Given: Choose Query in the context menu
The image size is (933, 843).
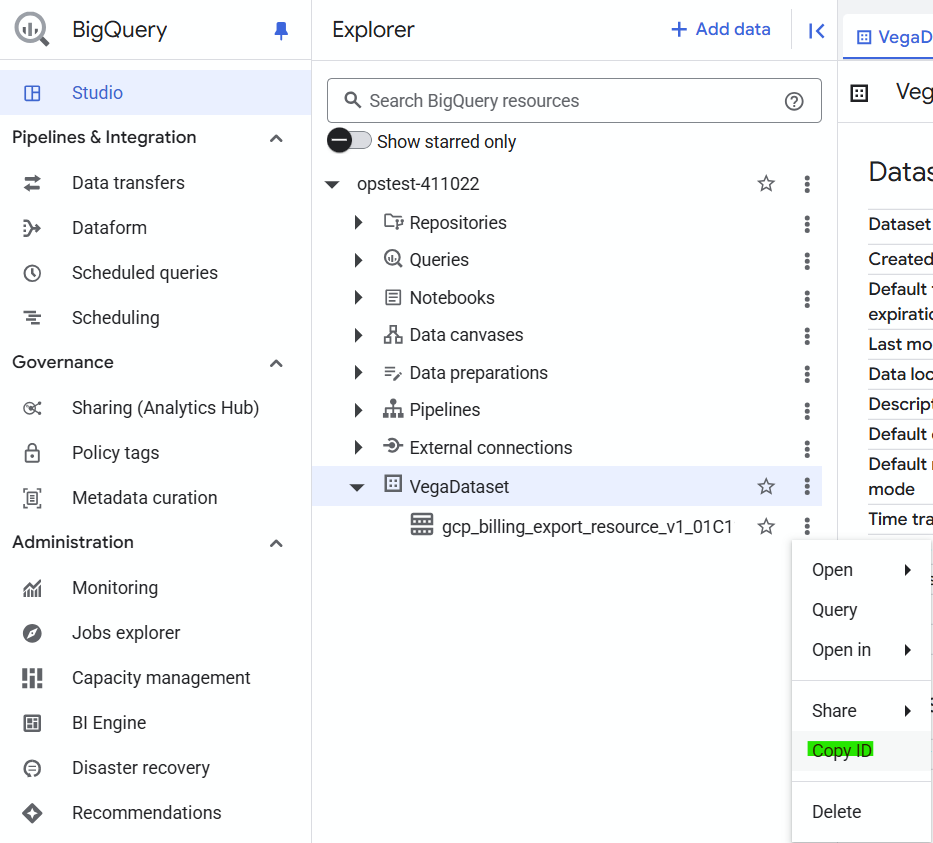Looking at the screenshot, I should [862, 610].
